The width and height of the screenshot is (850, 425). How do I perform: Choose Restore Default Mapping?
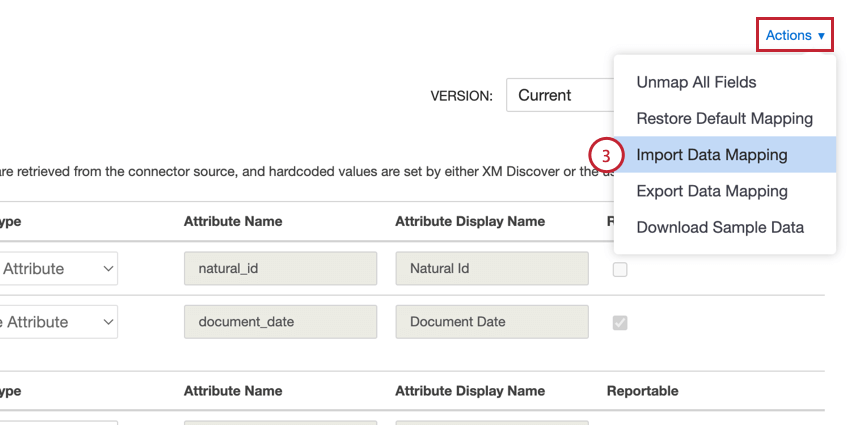click(x=724, y=118)
